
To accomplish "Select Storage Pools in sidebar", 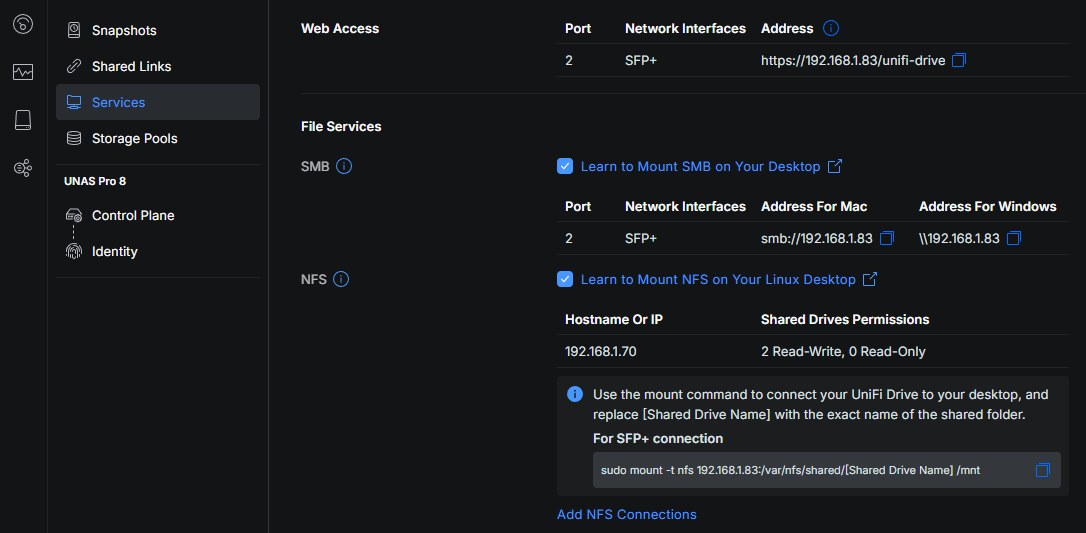I will (134, 139).
